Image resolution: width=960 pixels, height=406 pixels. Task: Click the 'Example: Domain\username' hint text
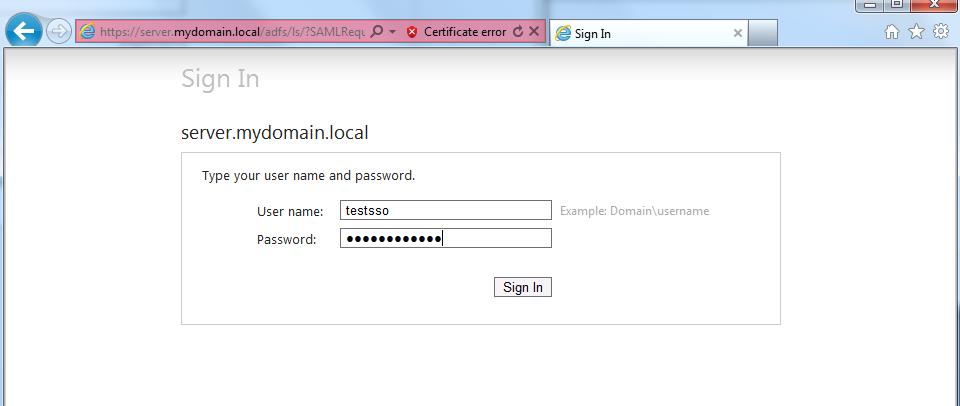coord(635,211)
